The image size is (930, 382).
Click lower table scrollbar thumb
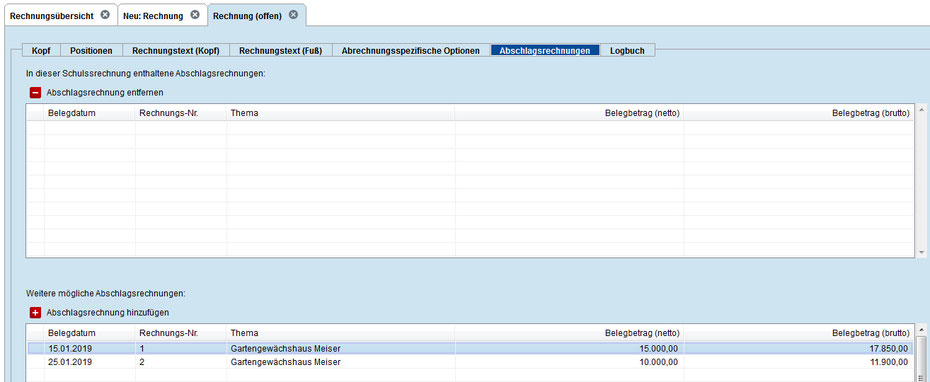click(921, 359)
